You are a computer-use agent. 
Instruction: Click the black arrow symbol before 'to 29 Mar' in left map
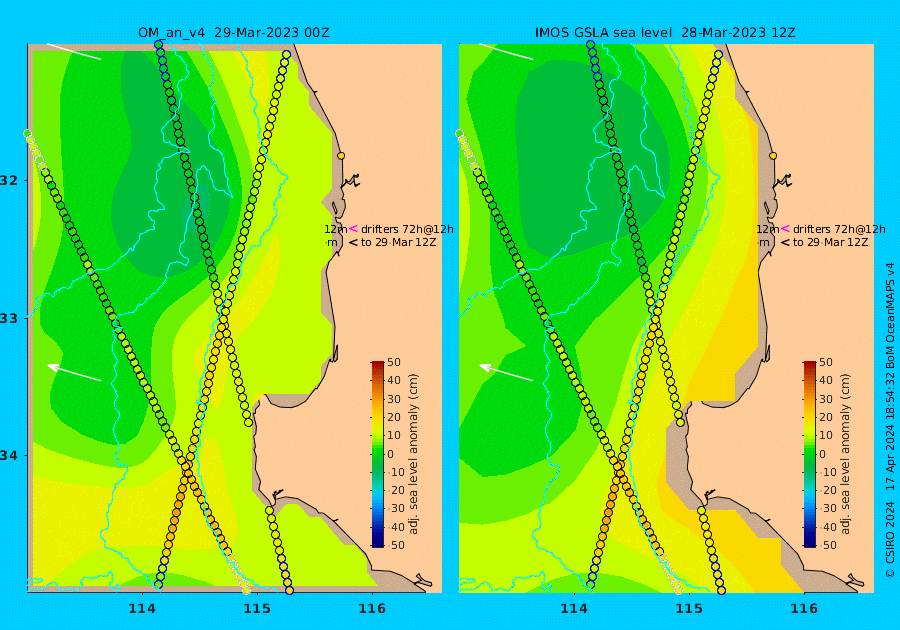[x=353, y=242]
